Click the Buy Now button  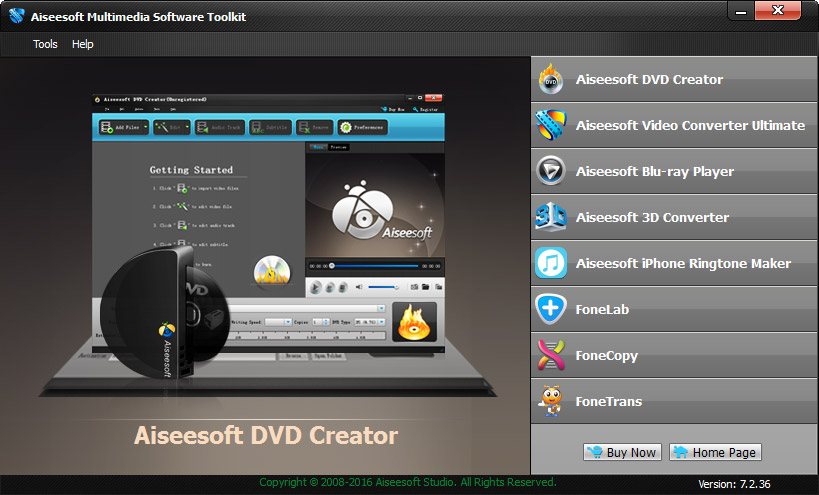[x=622, y=452]
